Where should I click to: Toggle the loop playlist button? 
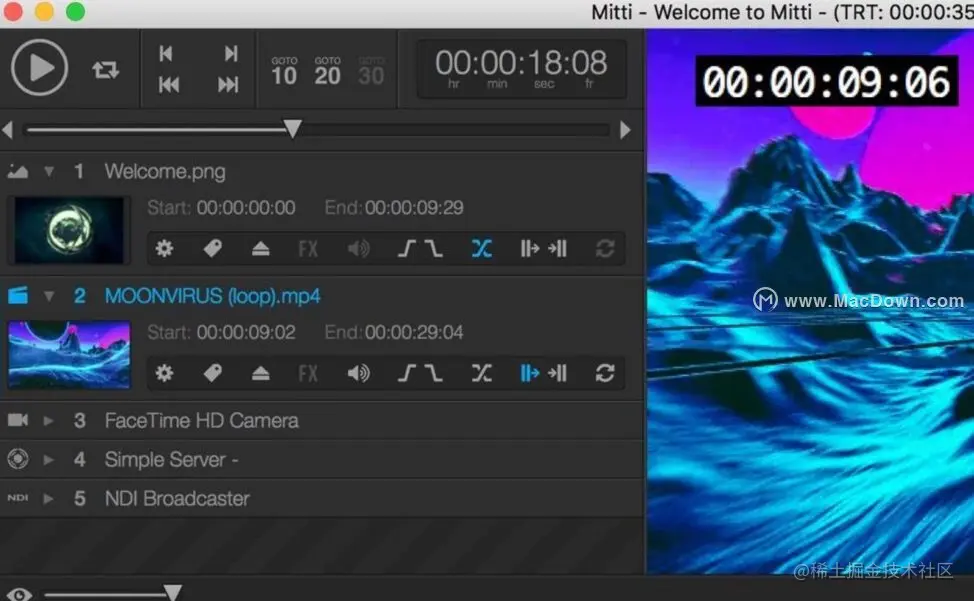pos(105,70)
